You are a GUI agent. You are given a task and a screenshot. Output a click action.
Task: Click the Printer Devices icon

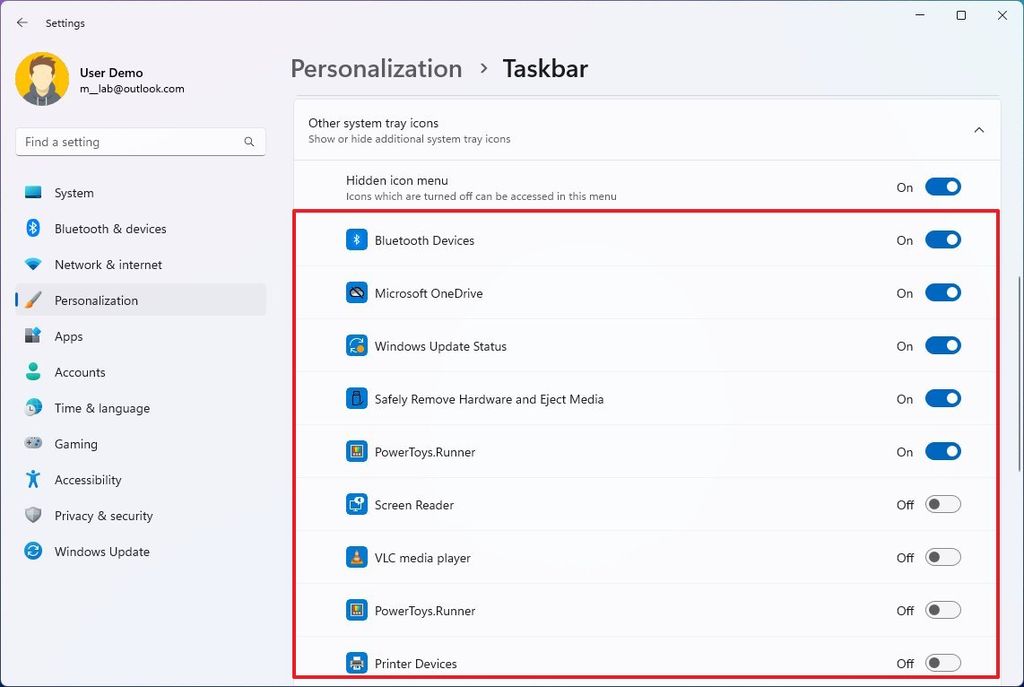pyautogui.click(x=357, y=663)
